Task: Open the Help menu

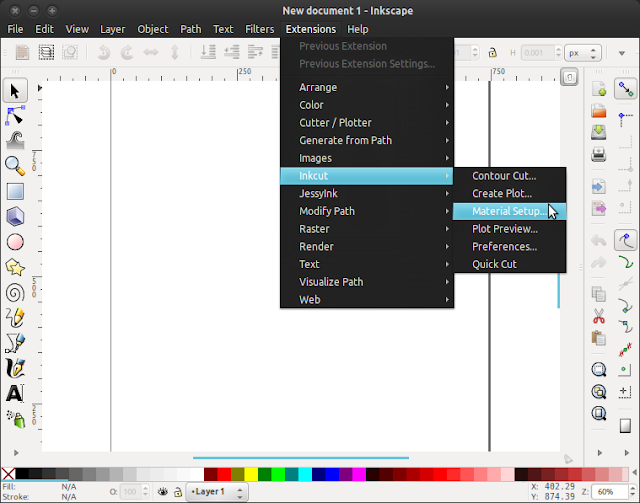Action: (x=358, y=29)
